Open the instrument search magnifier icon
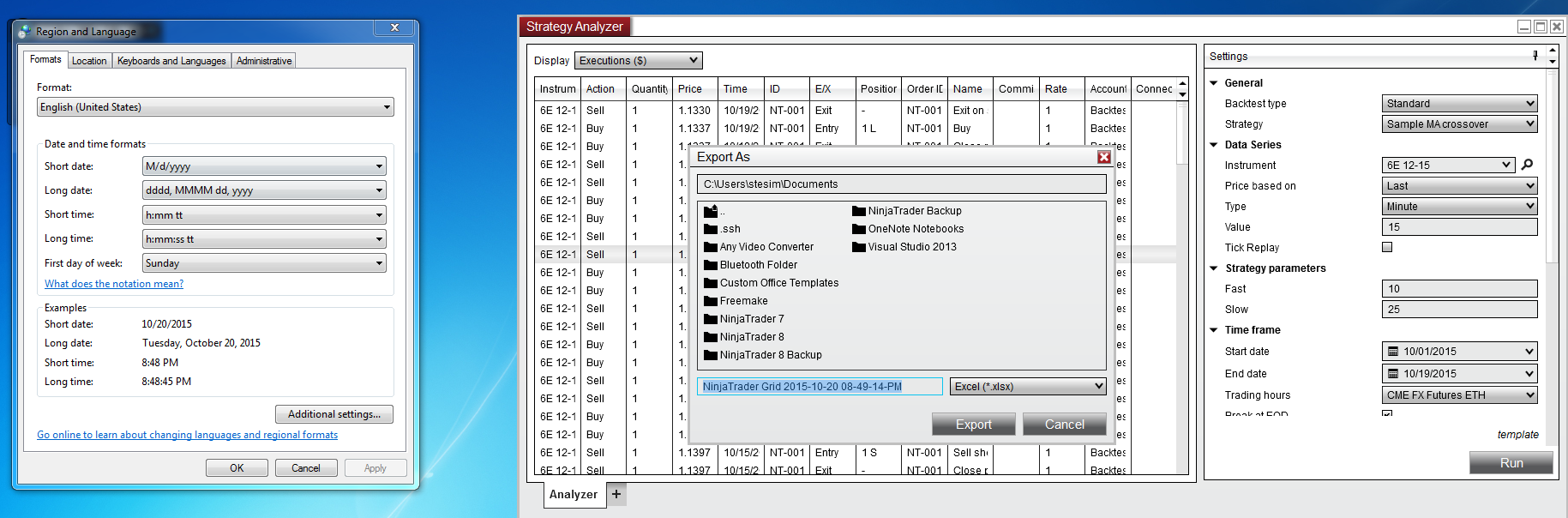The image size is (1568, 518). (1527, 165)
